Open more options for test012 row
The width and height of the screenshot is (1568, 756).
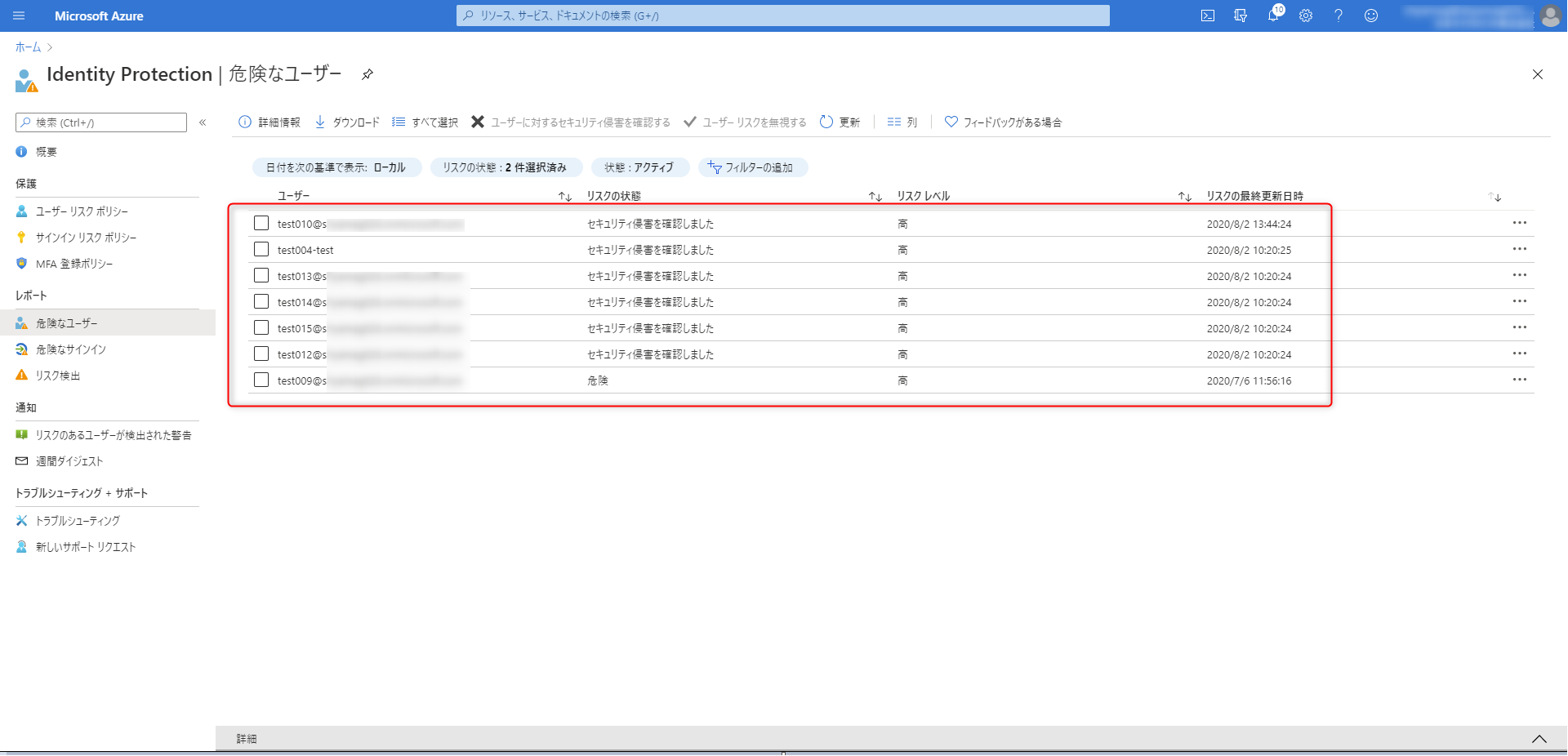click(1519, 354)
